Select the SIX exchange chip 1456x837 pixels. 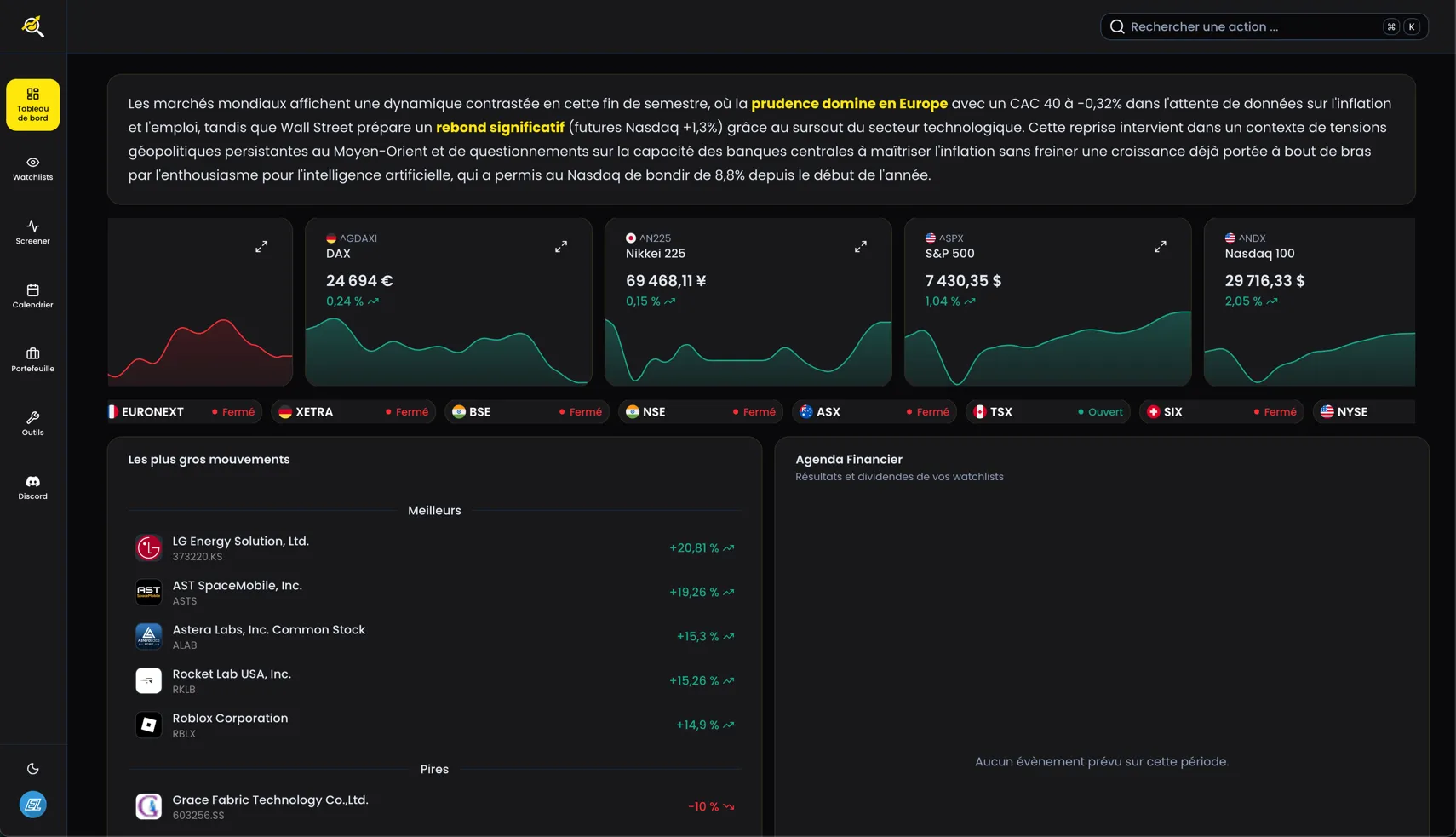click(x=1222, y=412)
